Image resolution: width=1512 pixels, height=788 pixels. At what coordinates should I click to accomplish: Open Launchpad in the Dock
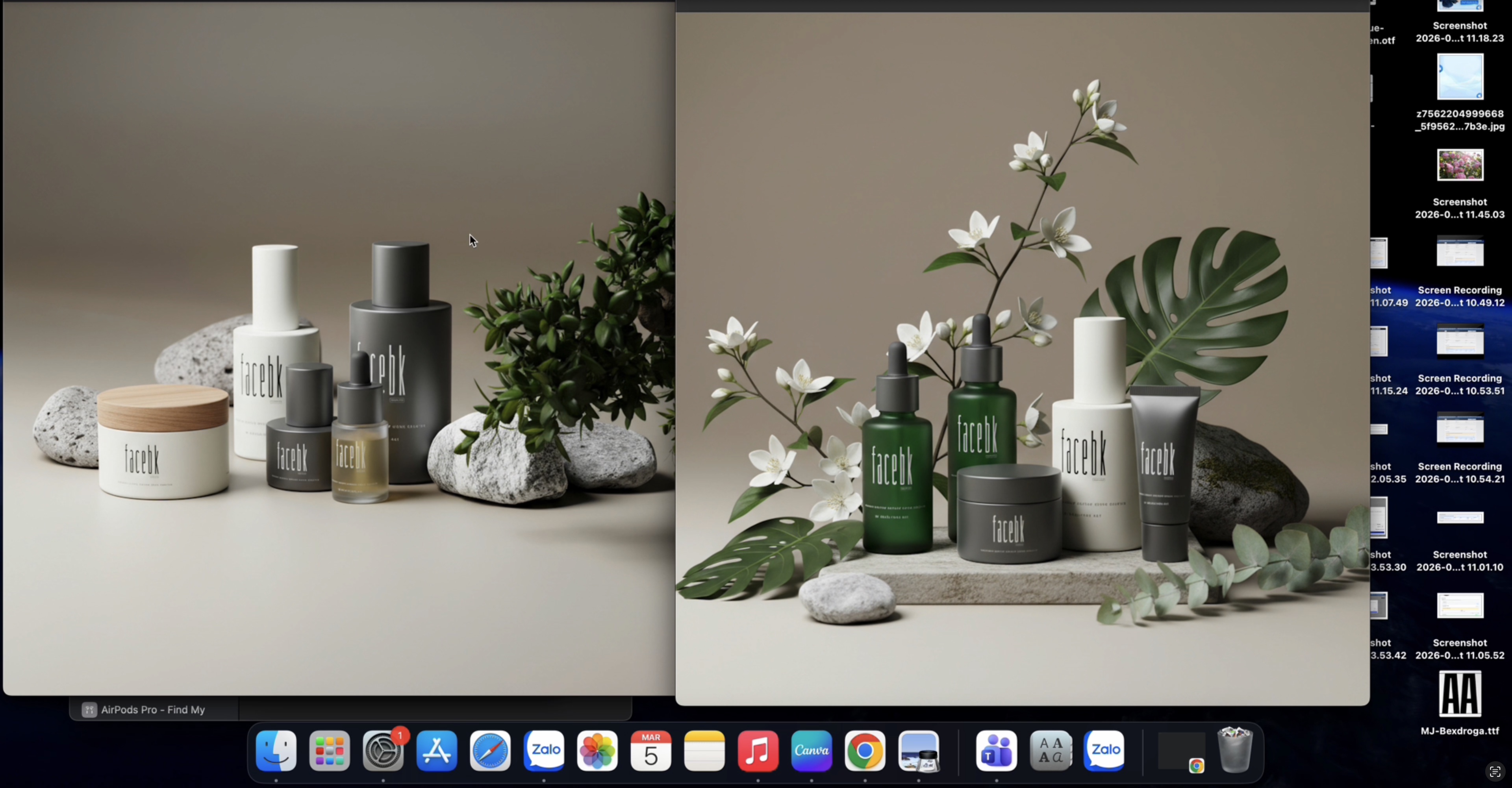(329, 751)
